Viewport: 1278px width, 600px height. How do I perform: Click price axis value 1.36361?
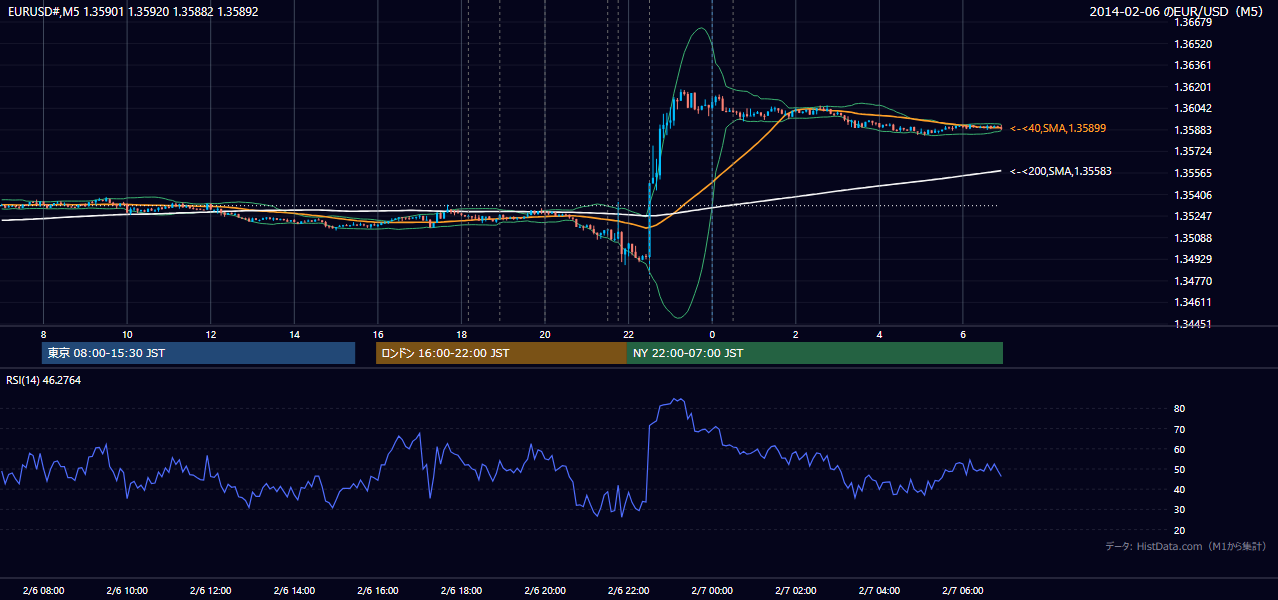tap(1193, 65)
